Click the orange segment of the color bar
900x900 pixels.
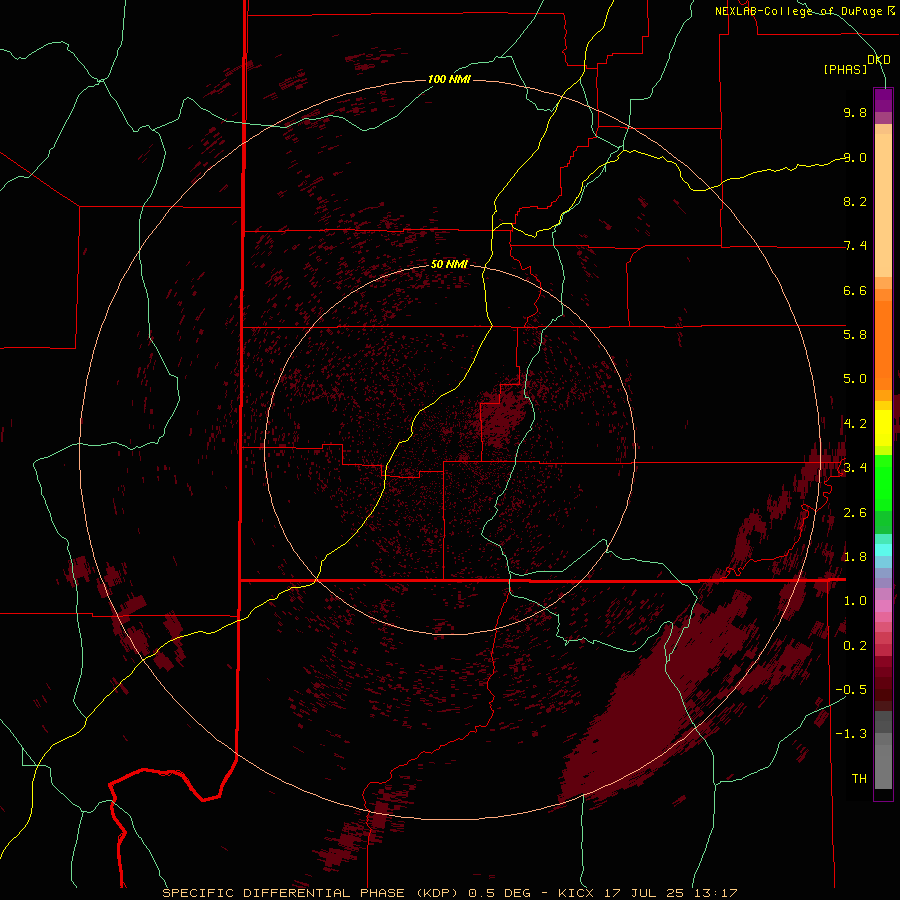click(883, 346)
